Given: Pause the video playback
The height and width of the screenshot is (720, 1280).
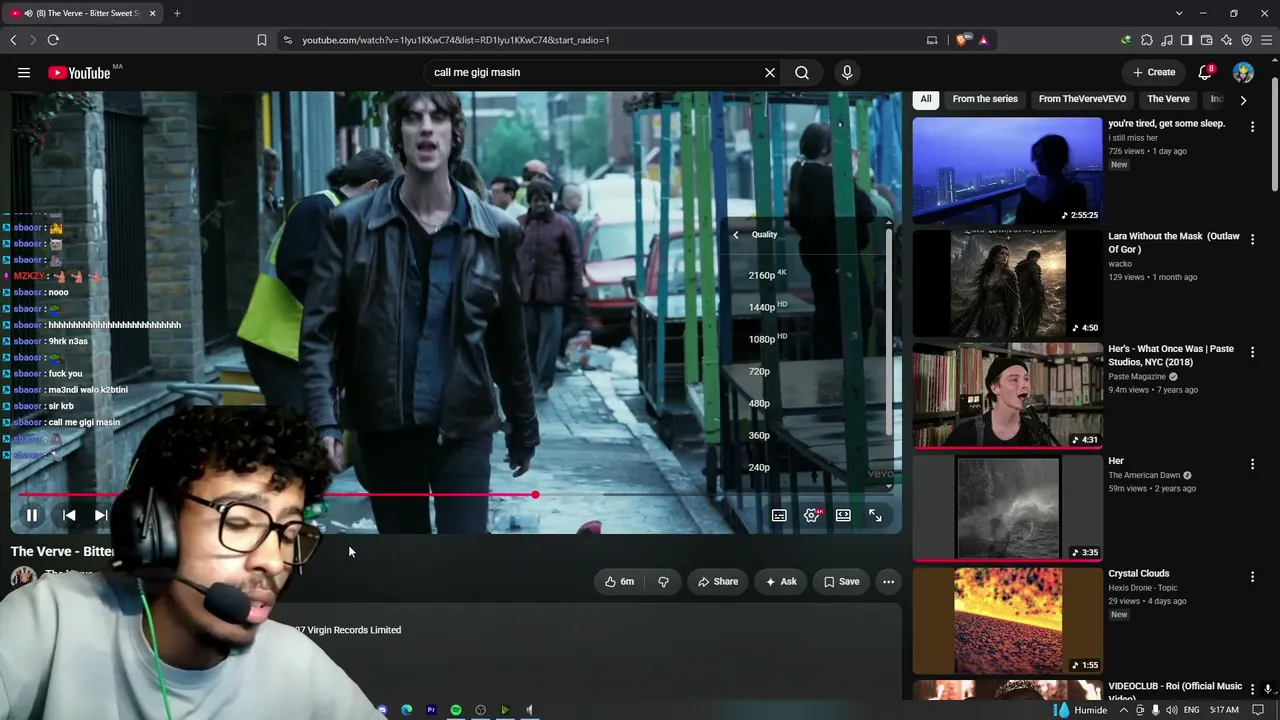Looking at the screenshot, I should click(x=31, y=515).
